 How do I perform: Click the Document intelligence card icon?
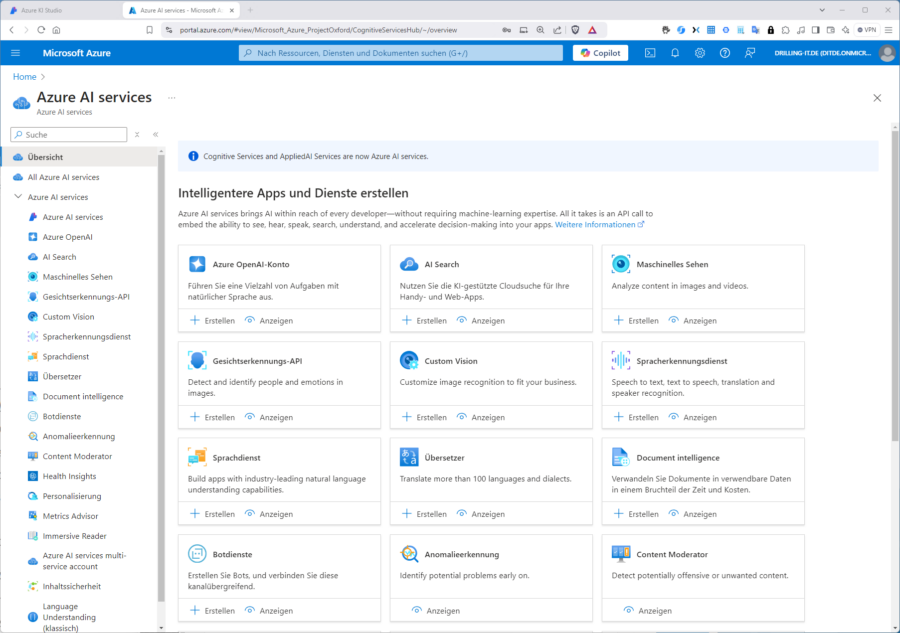pyautogui.click(x=621, y=457)
